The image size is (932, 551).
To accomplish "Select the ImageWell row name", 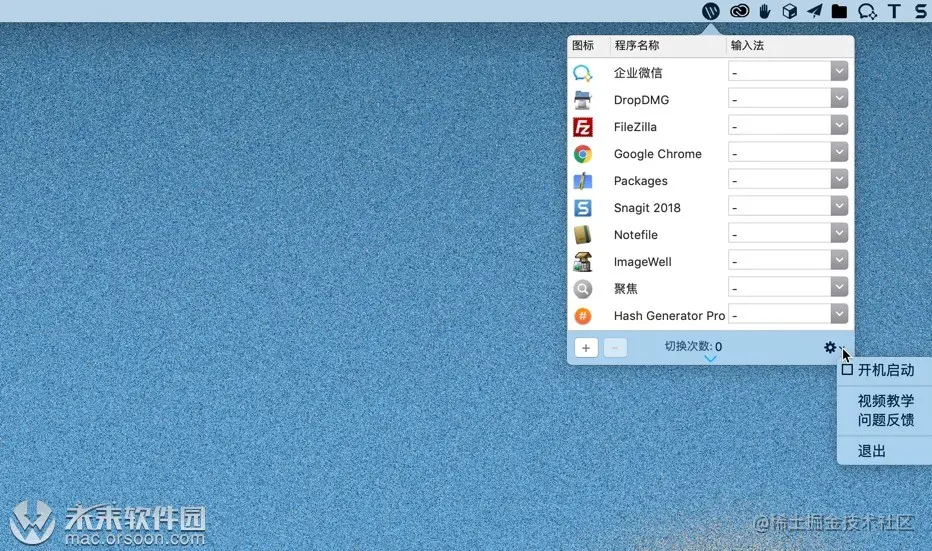I will tap(643, 262).
